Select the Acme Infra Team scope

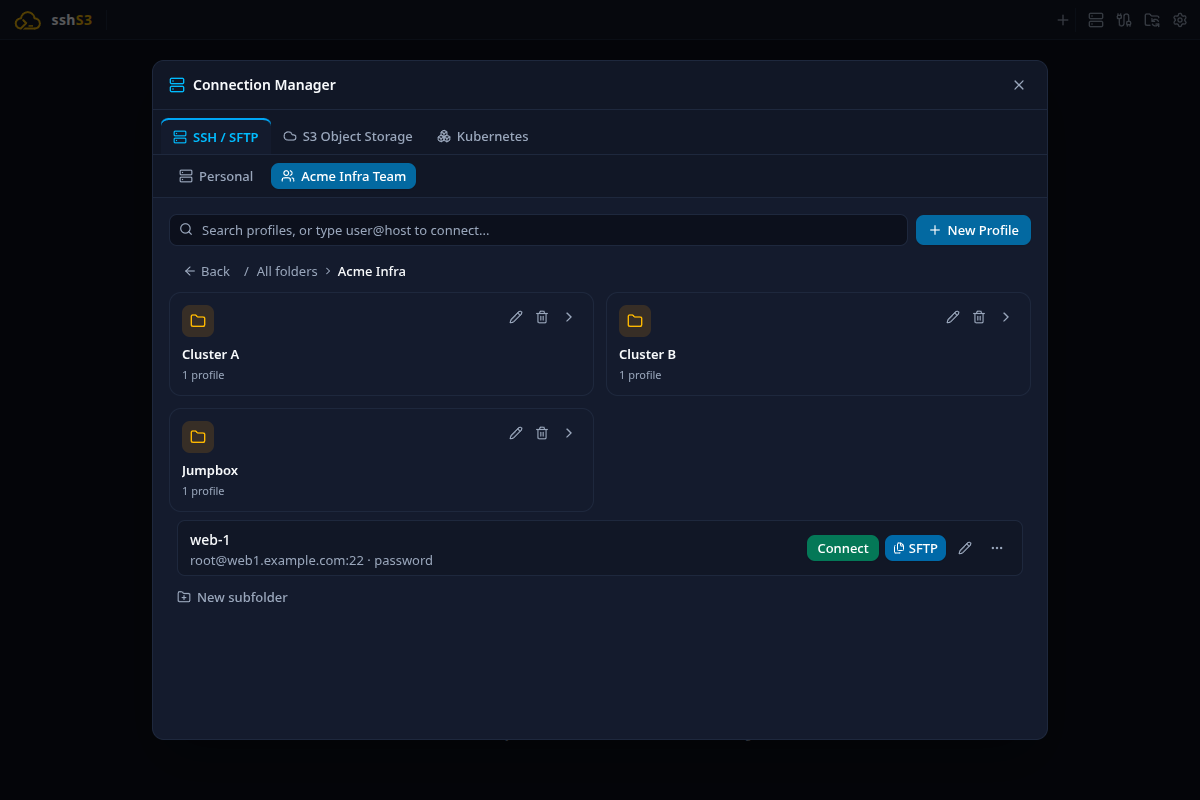pos(343,176)
